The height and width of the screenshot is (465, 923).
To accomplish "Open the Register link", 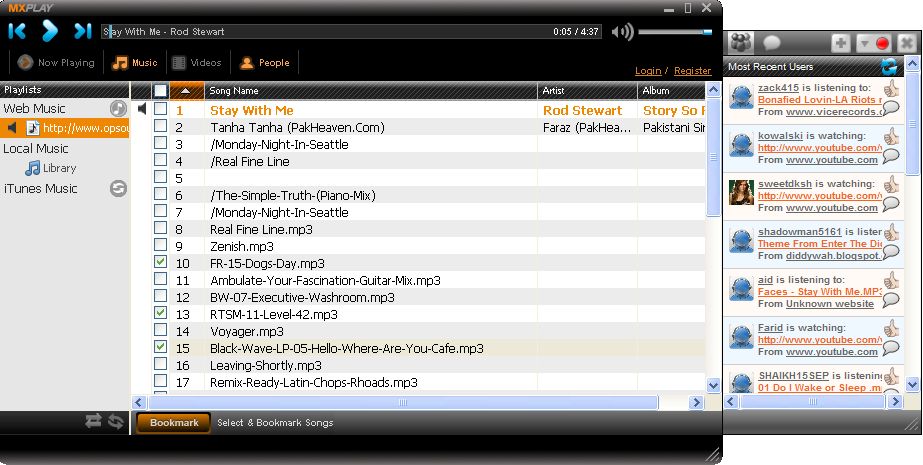I will [692, 71].
